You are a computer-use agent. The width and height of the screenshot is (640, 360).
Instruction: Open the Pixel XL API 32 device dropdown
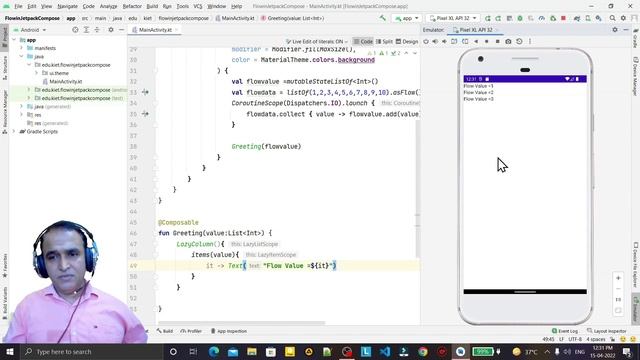[453, 18]
